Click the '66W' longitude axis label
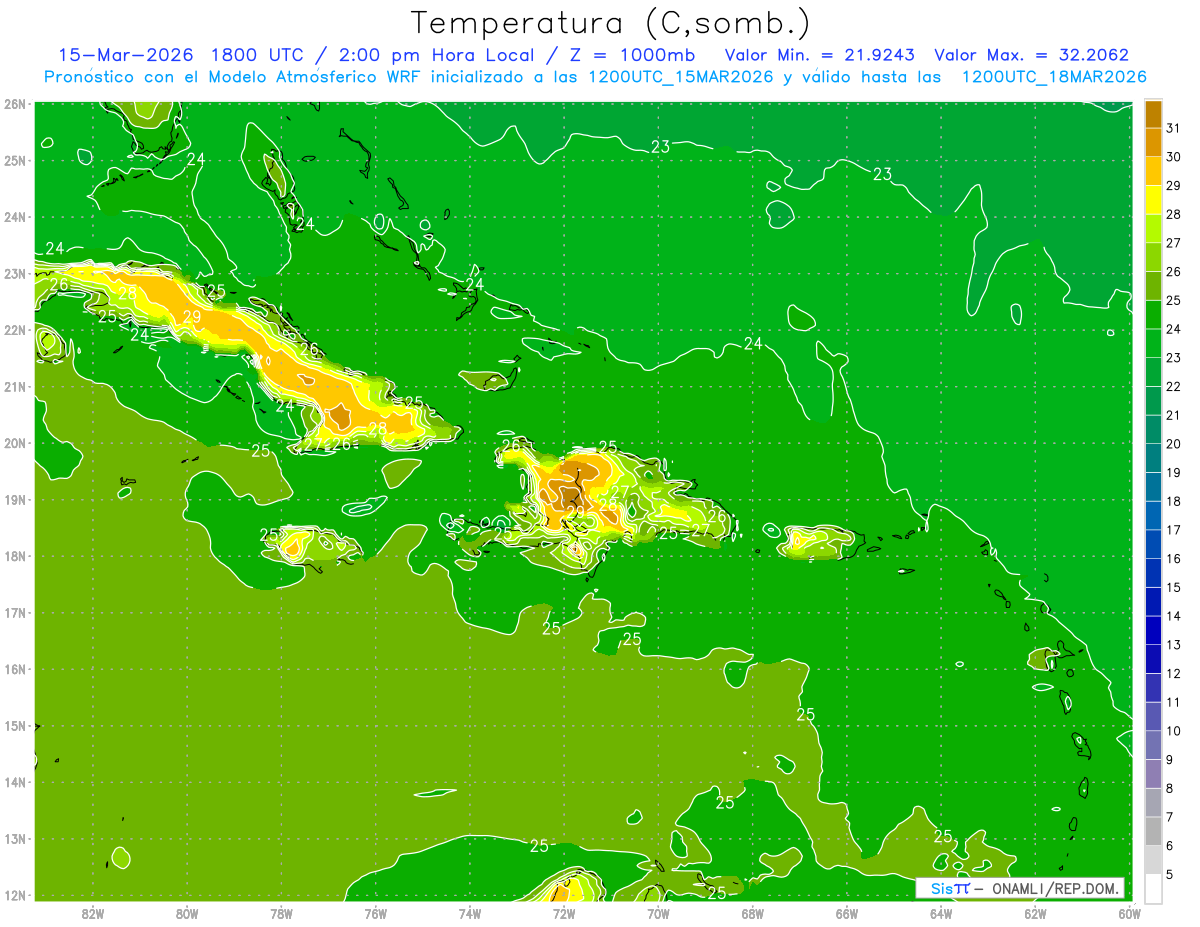Screen dimensions: 1200x927 coord(847,912)
